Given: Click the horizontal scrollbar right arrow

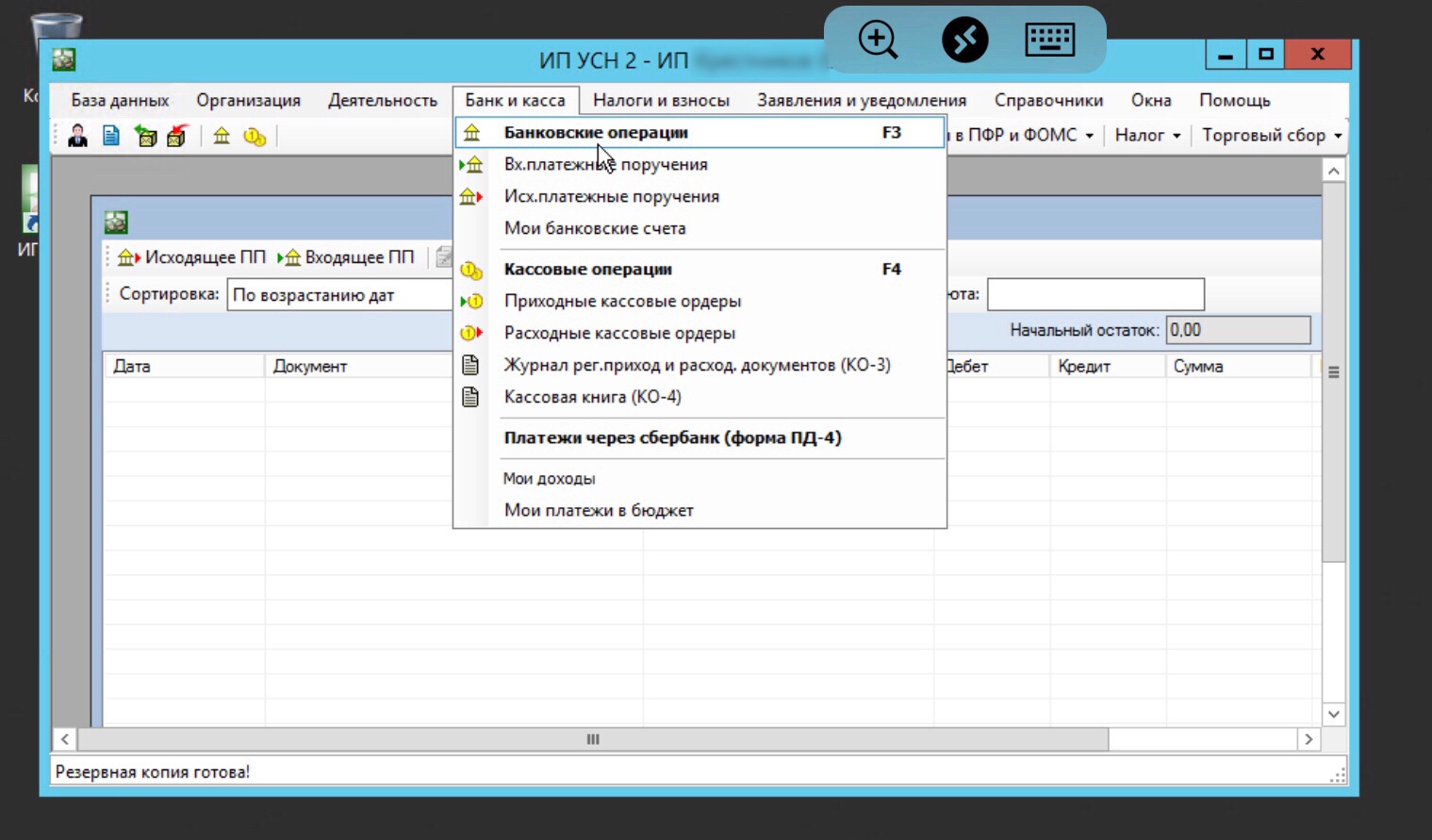Looking at the screenshot, I should tap(1309, 740).
